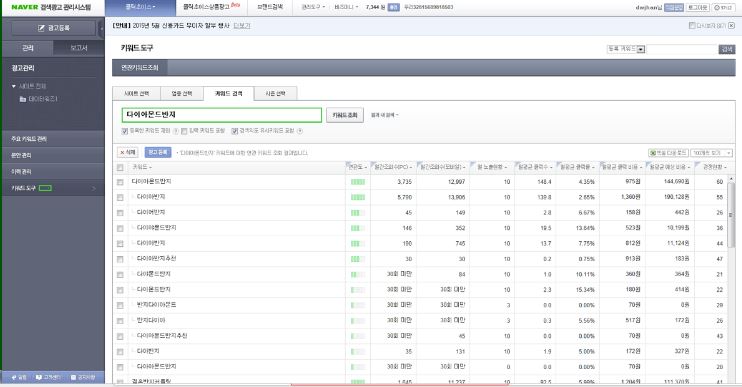The width and height of the screenshot is (742, 387).
Task: Open 키워드 도구 in sidebar
Action: click(53, 188)
